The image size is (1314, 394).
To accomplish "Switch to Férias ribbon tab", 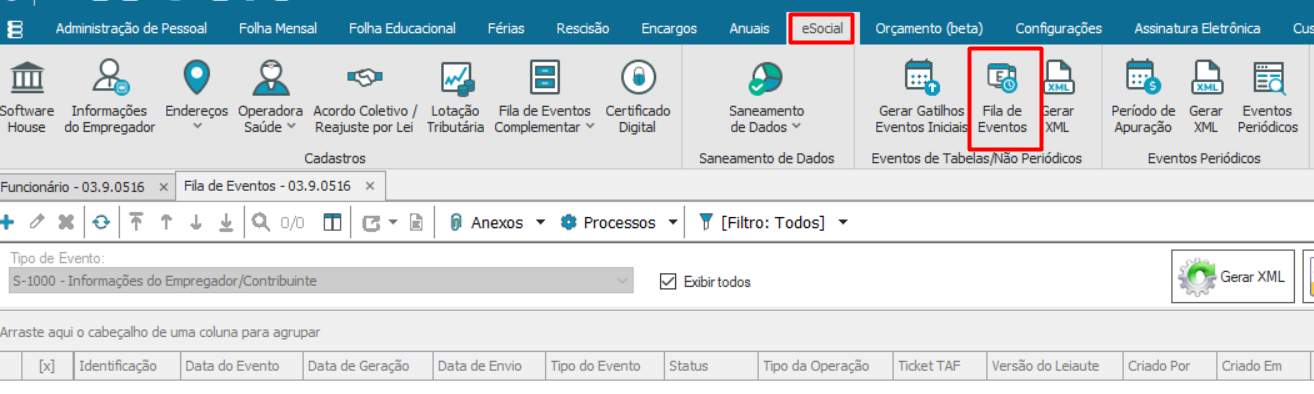I will 506,29.
